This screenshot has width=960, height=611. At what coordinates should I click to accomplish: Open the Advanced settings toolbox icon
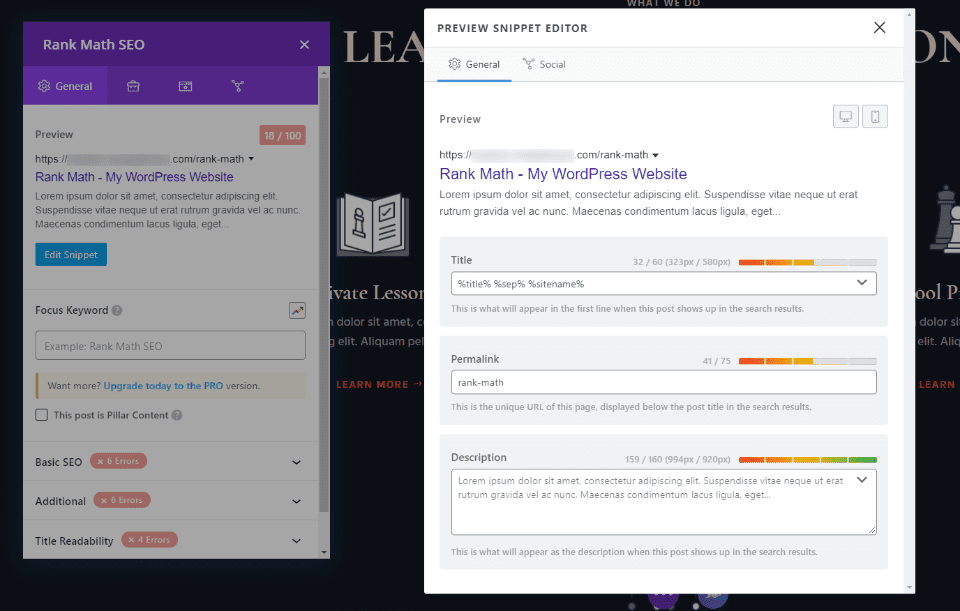[133, 86]
